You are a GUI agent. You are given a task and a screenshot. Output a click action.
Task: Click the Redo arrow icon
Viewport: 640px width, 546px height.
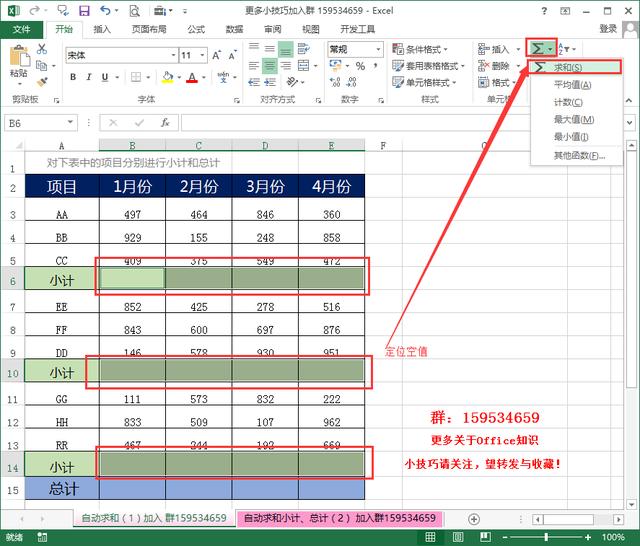click(x=36, y=11)
